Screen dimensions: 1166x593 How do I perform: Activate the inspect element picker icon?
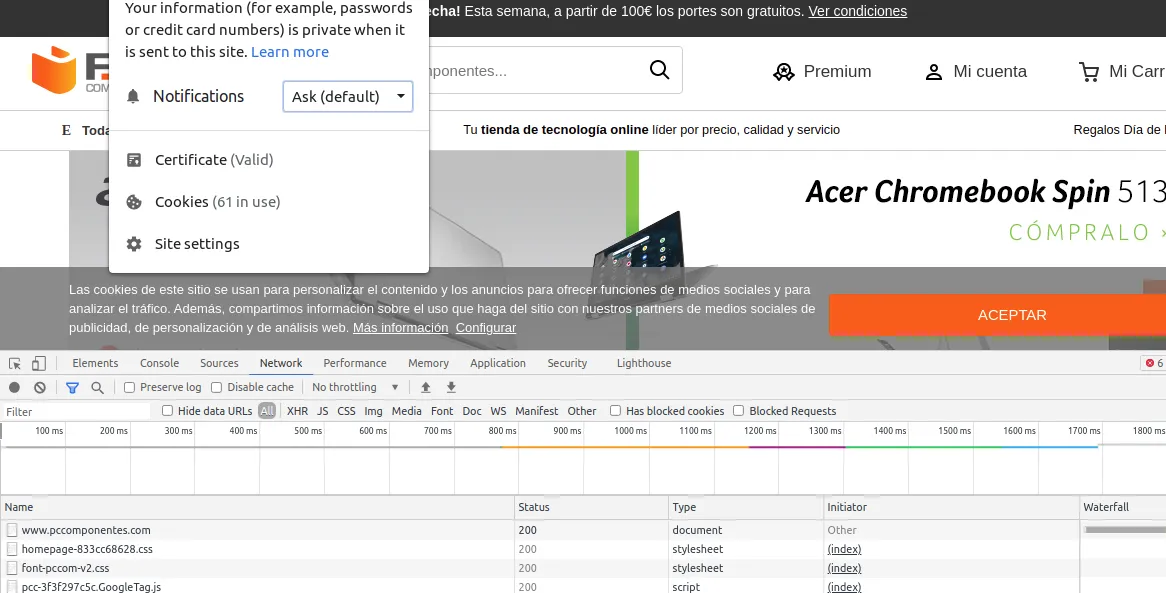point(15,363)
